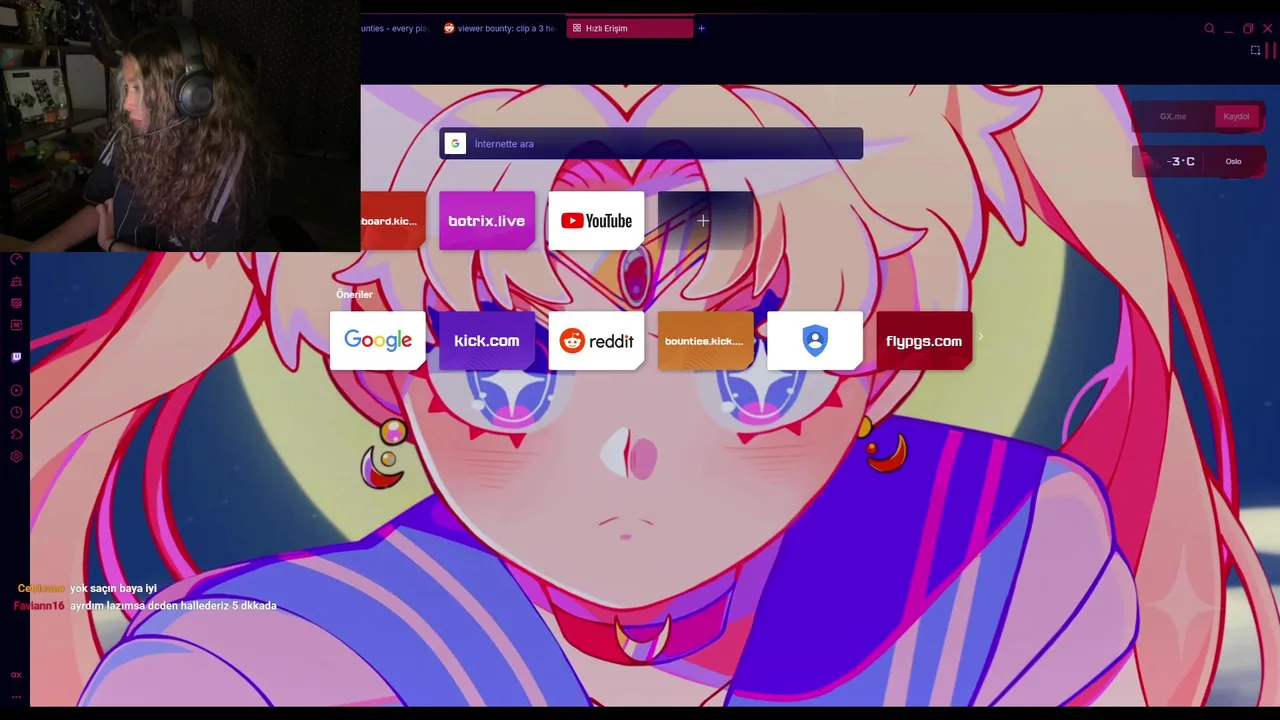Open the kick.com suggestion tile
This screenshot has width=1280, height=720.
click(x=487, y=340)
